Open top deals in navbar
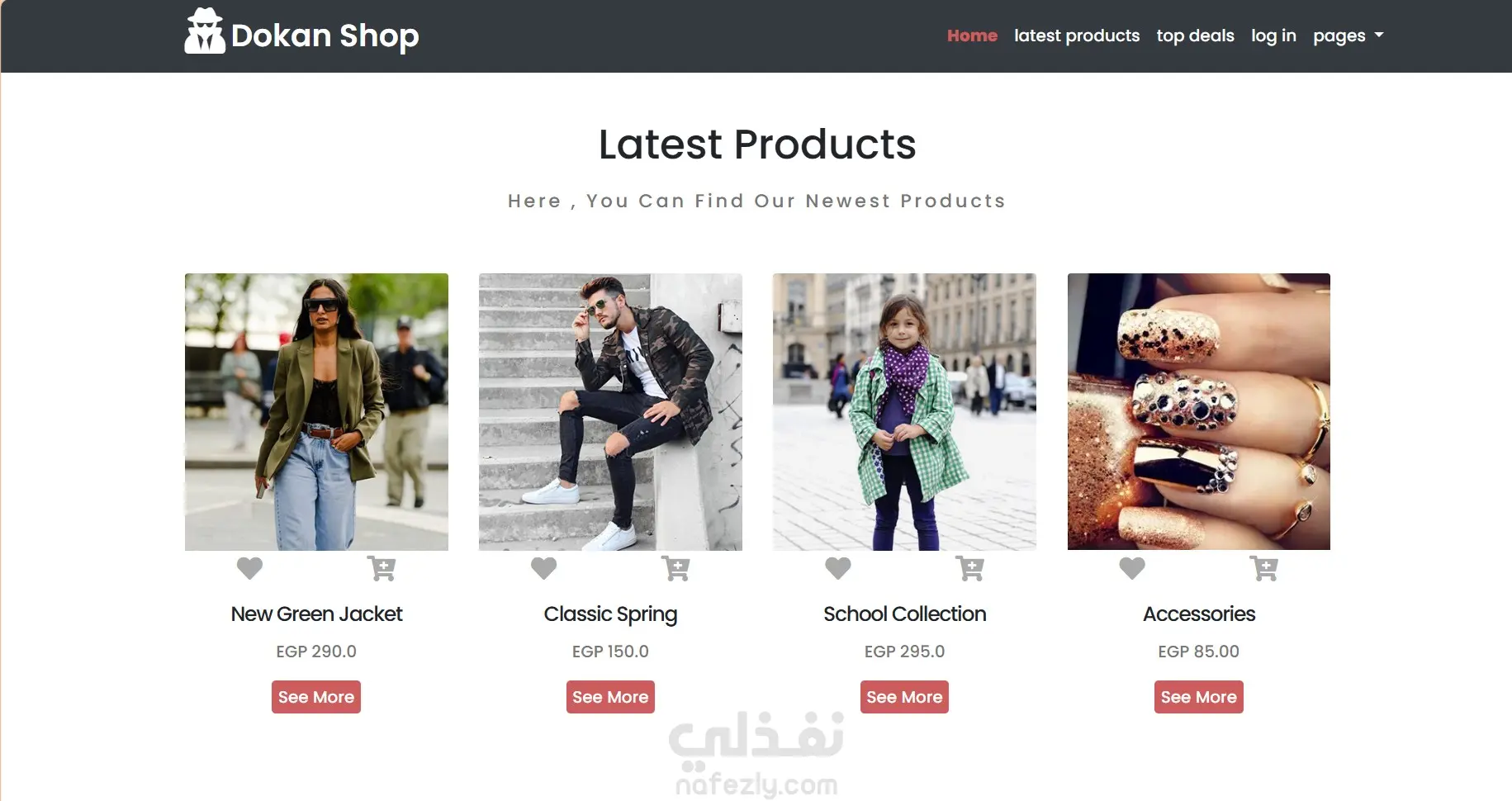Viewport: 1512px width, 801px height. coord(1195,36)
